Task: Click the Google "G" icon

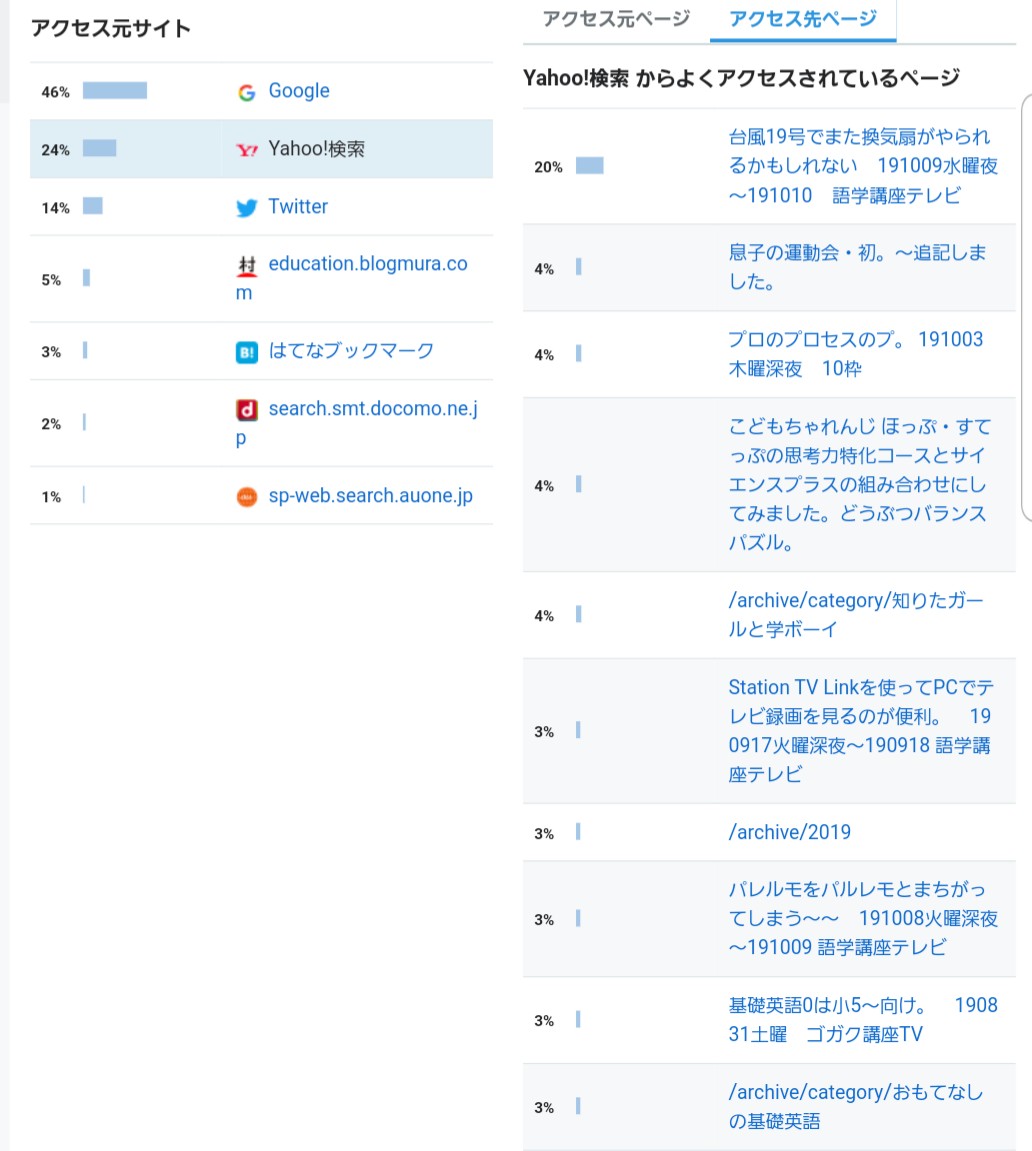Action: (x=246, y=91)
